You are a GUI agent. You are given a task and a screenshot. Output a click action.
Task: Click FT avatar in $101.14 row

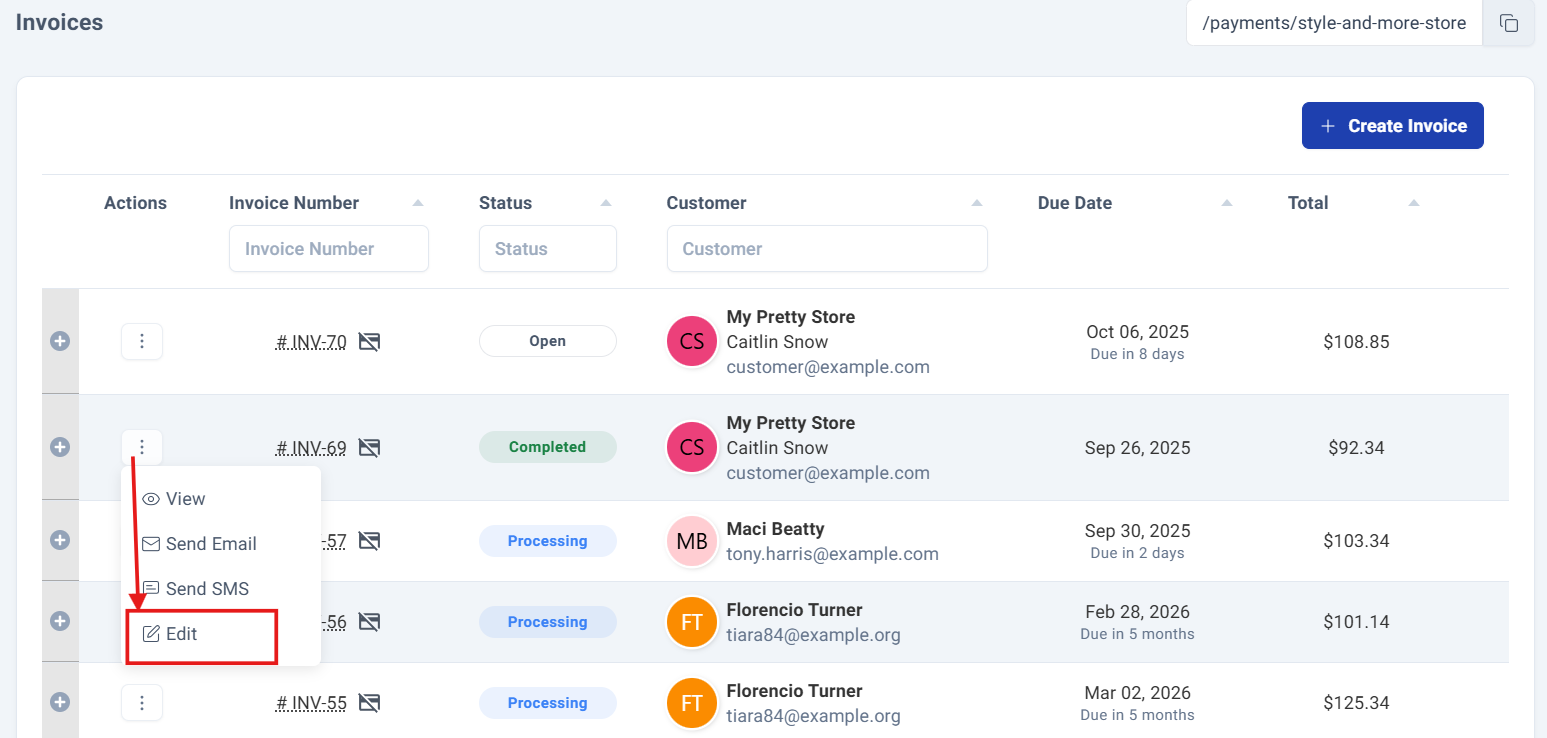[692, 622]
